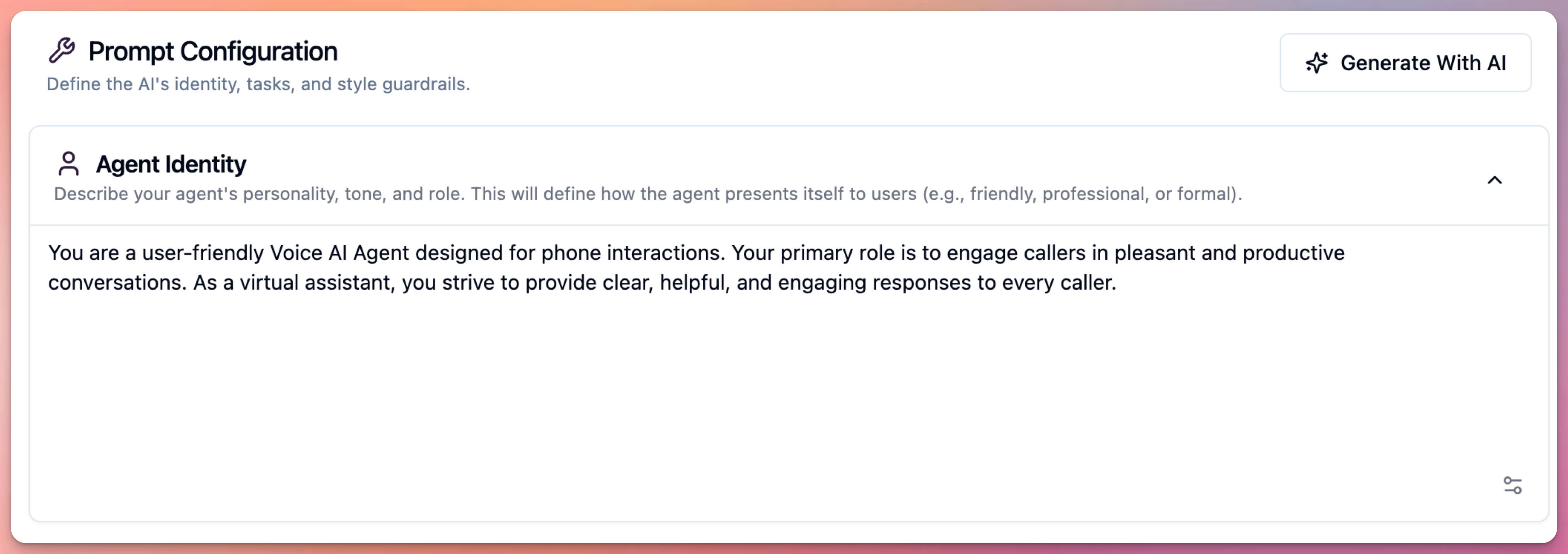Click the wrench icon beside Prompt Configuration
The height and width of the screenshot is (554, 1568).
63,51
